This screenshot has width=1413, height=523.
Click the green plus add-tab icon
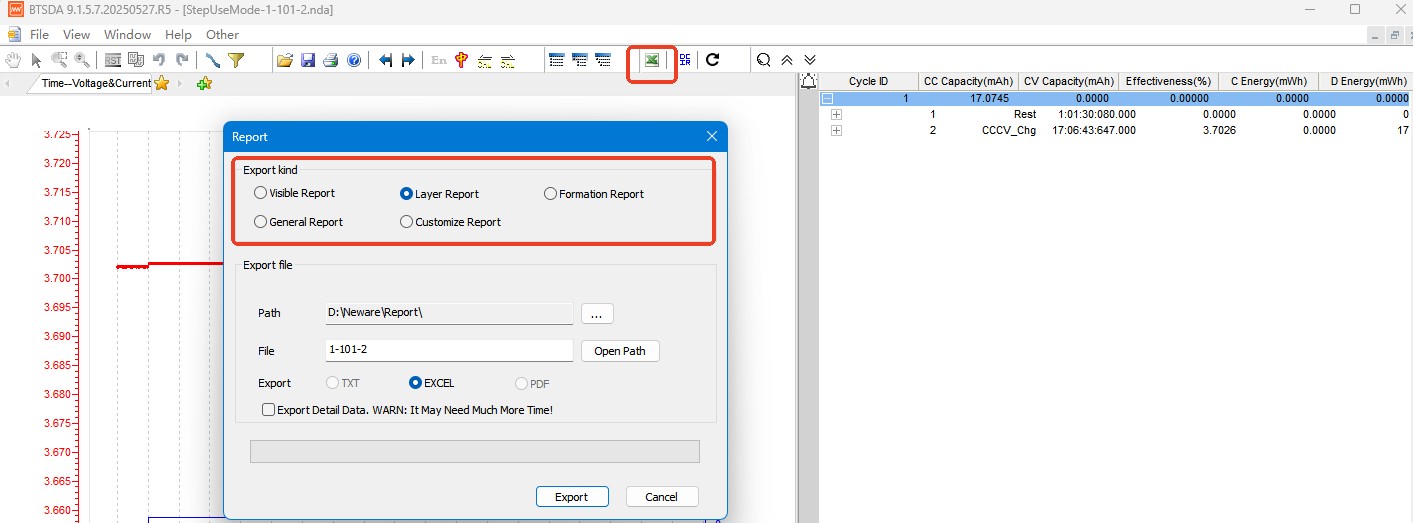(x=204, y=84)
